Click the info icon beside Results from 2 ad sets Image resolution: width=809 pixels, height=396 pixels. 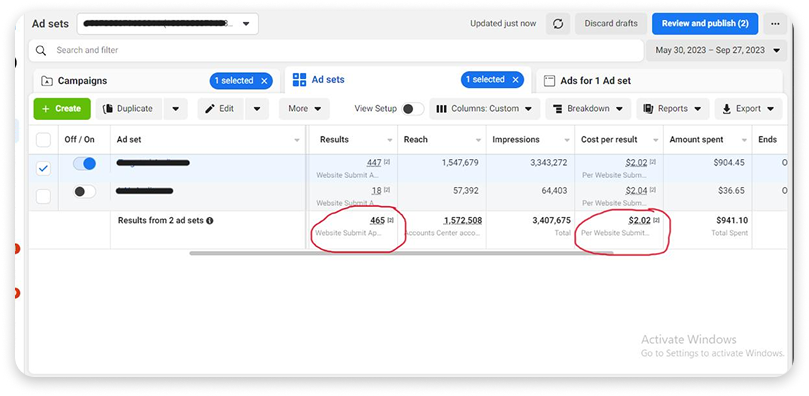[x=210, y=221]
